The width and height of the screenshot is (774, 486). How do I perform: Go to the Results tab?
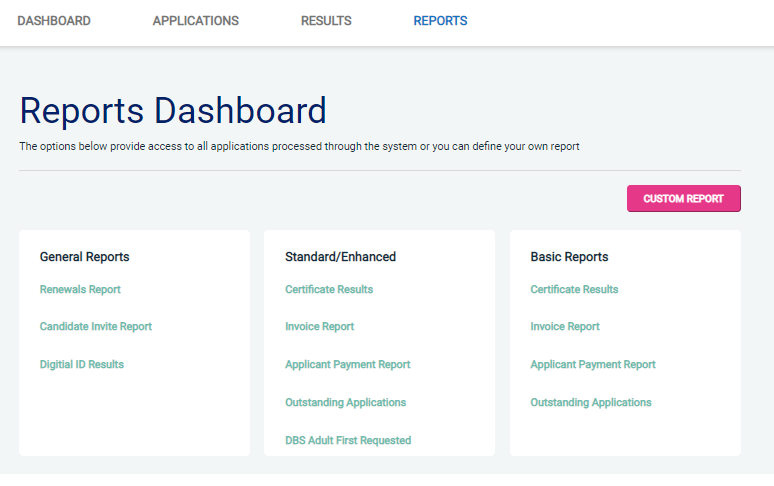coord(326,21)
